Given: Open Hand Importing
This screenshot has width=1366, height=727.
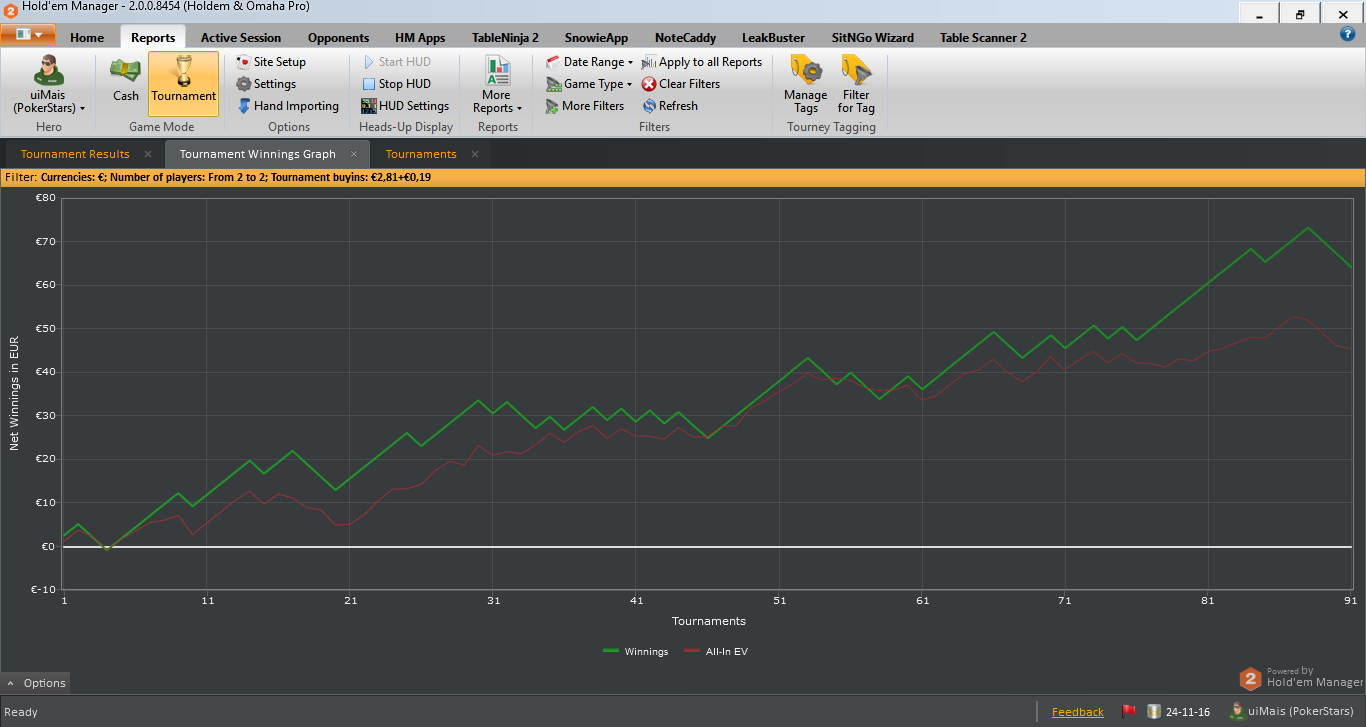Looking at the screenshot, I should (288, 106).
